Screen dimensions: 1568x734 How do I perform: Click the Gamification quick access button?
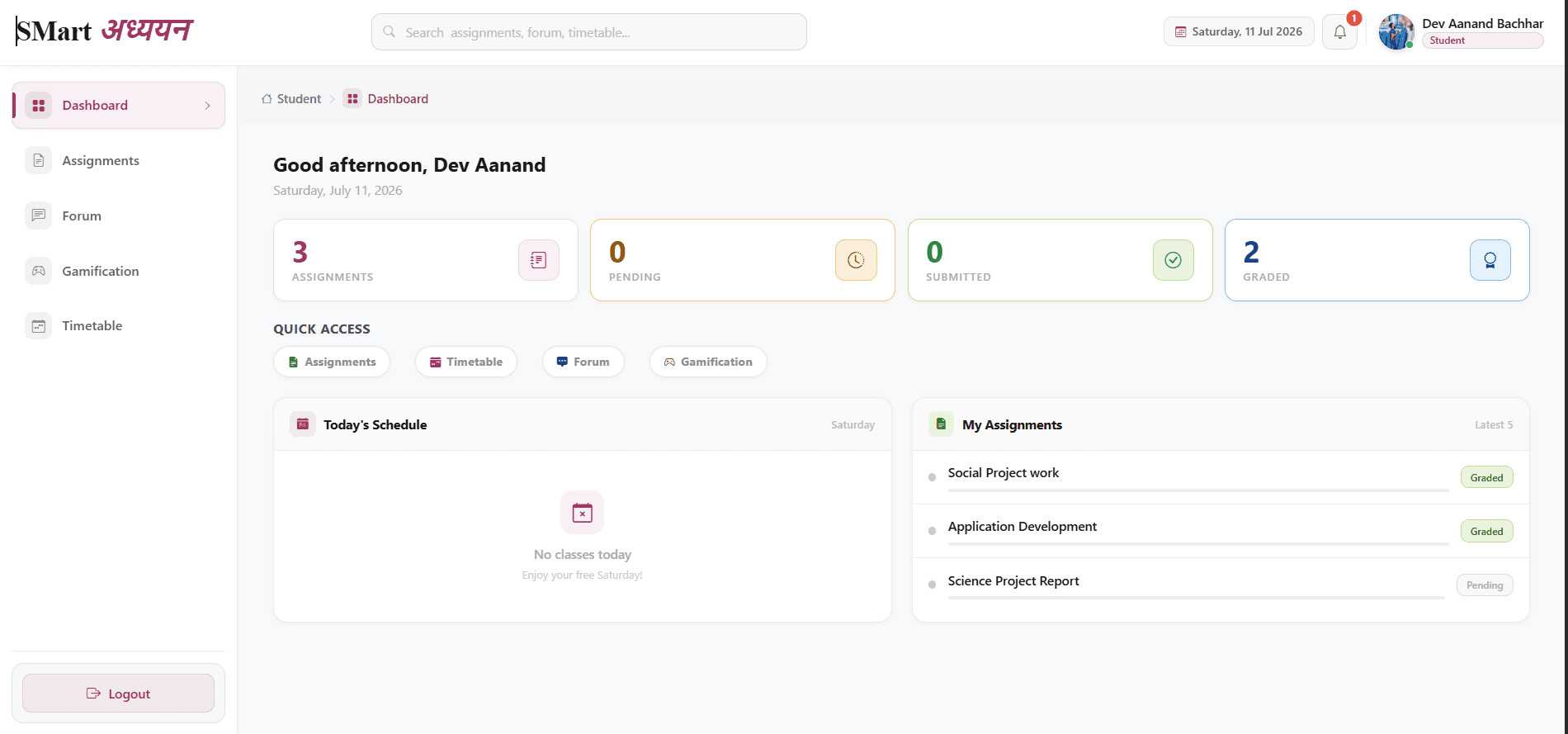tap(708, 362)
